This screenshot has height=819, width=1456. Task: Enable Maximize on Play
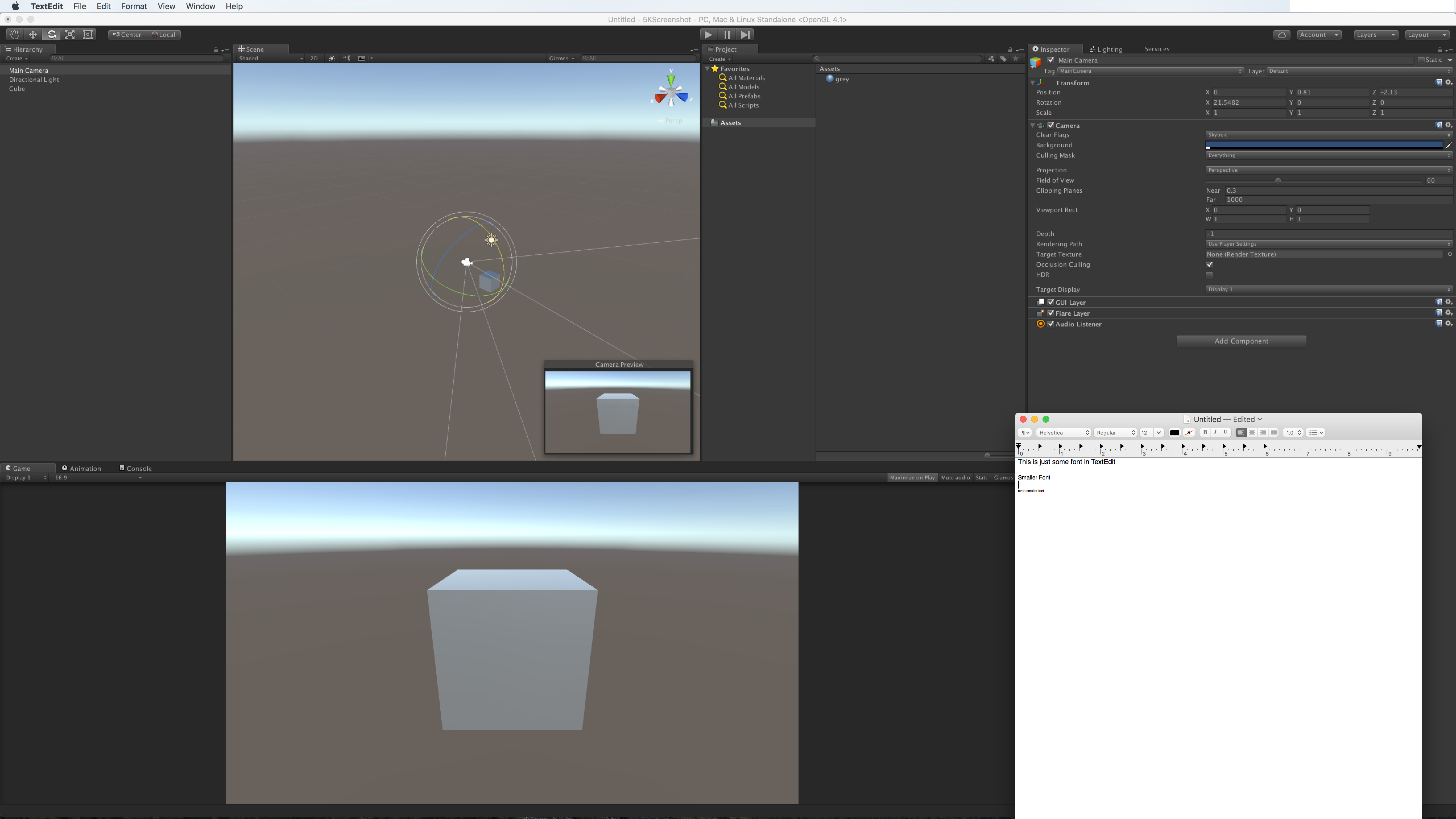click(912, 478)
